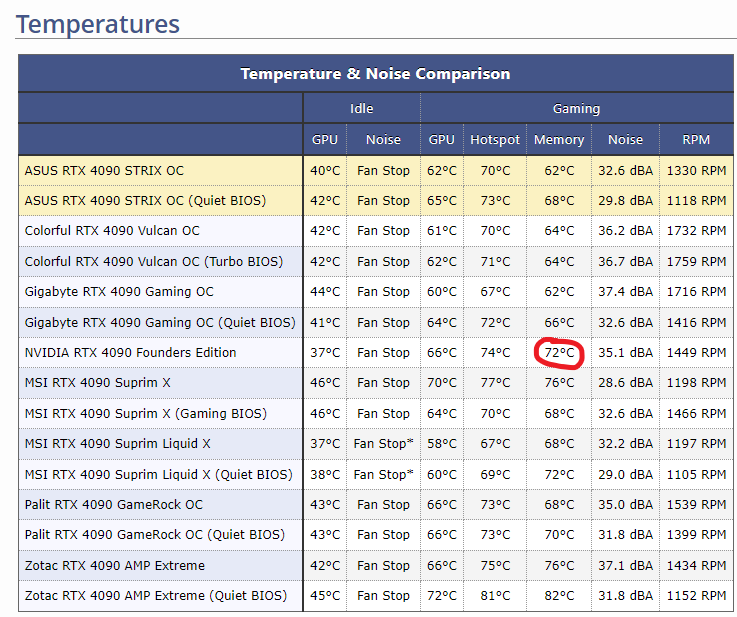Select ASUS RTX 4090 STRIX OC (Quiet BIOS) name
Viewport: 737px width, 617px height.
point(145,201)
